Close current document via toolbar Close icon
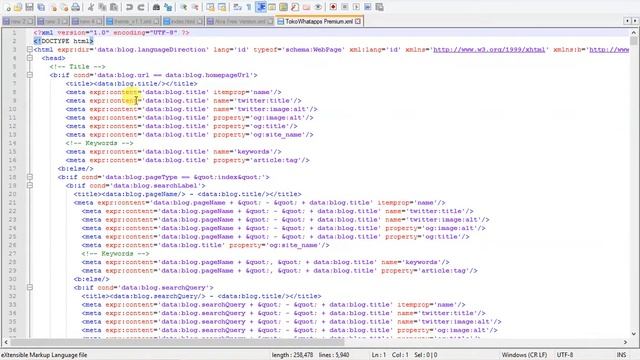 point(53,7)
